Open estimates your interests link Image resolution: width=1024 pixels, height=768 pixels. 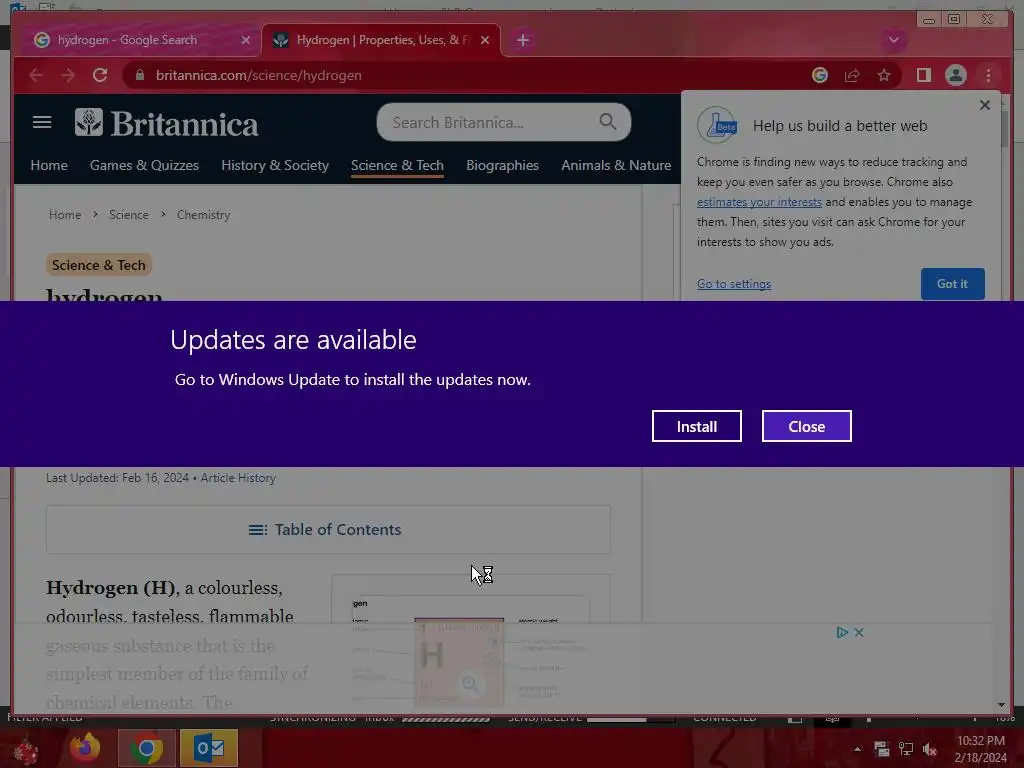point(759,202)
